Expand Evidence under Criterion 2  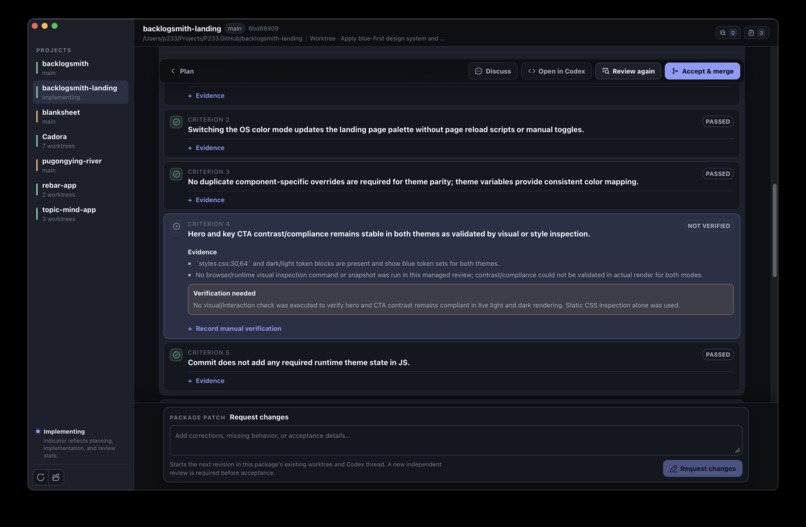(x=206, y=148)
